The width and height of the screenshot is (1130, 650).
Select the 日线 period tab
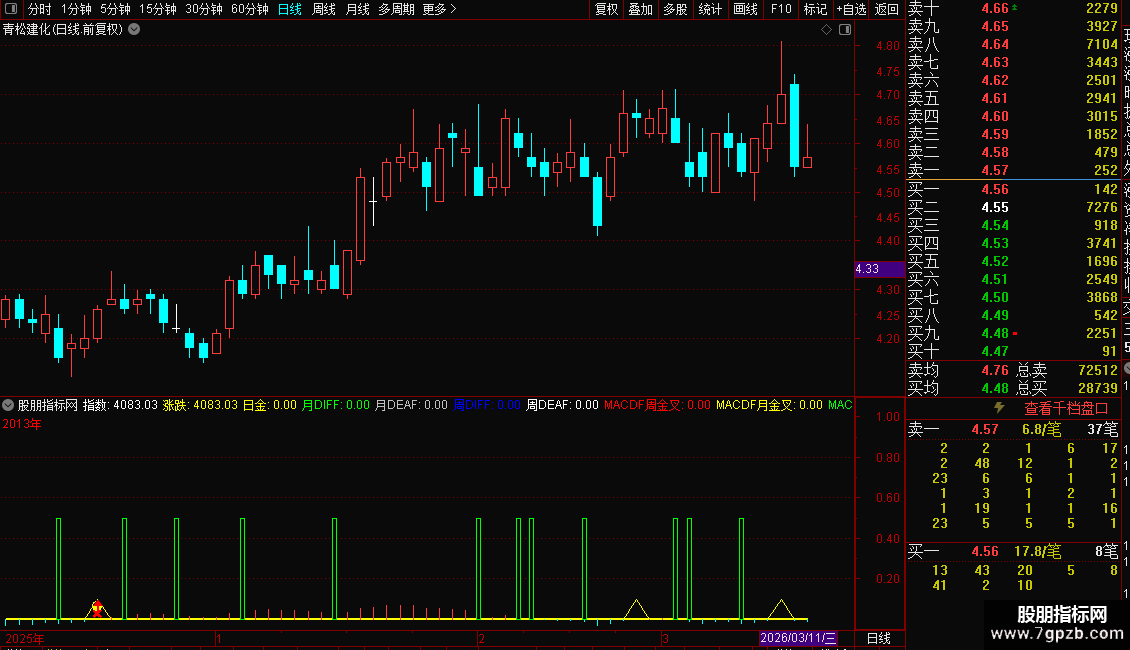pyautogui.click(x=290, y=9)
